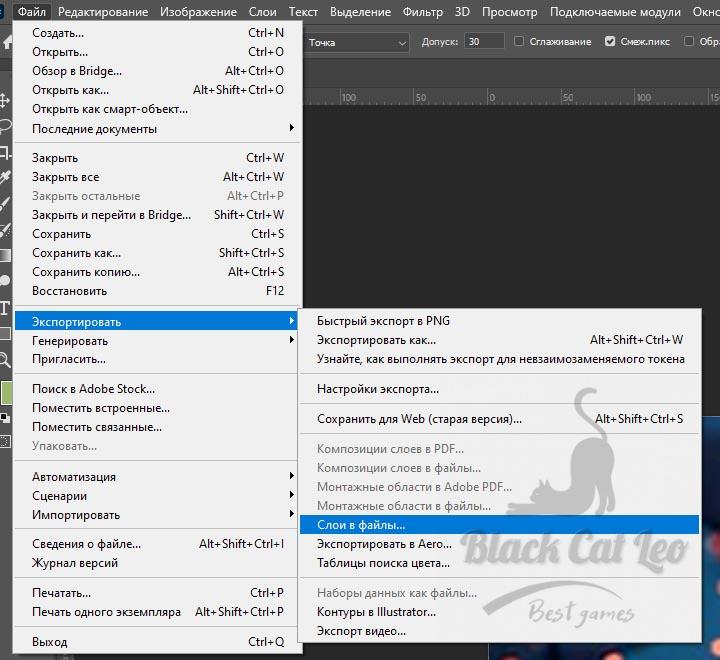Open the Фильтр menu
Image resolution: width=720 pixels, height=660 pixels.
[x=422, y=11]
